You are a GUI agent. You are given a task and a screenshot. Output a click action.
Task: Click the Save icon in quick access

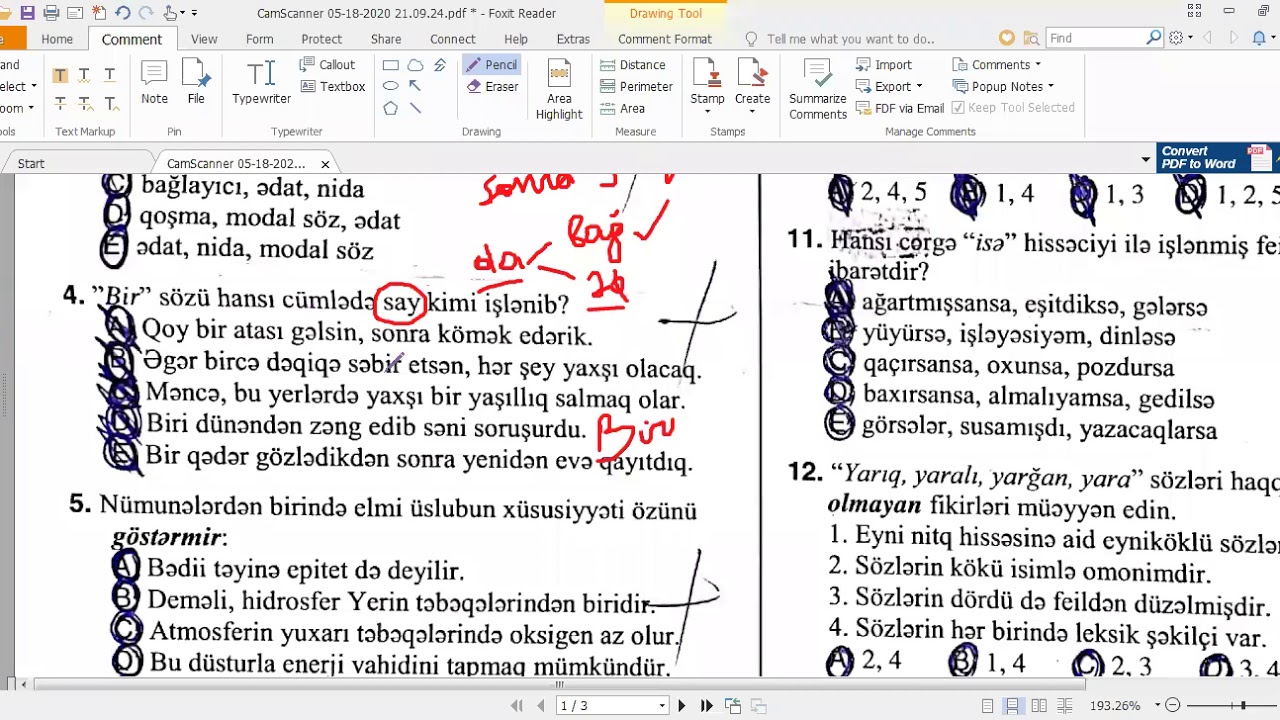[28, 13]
